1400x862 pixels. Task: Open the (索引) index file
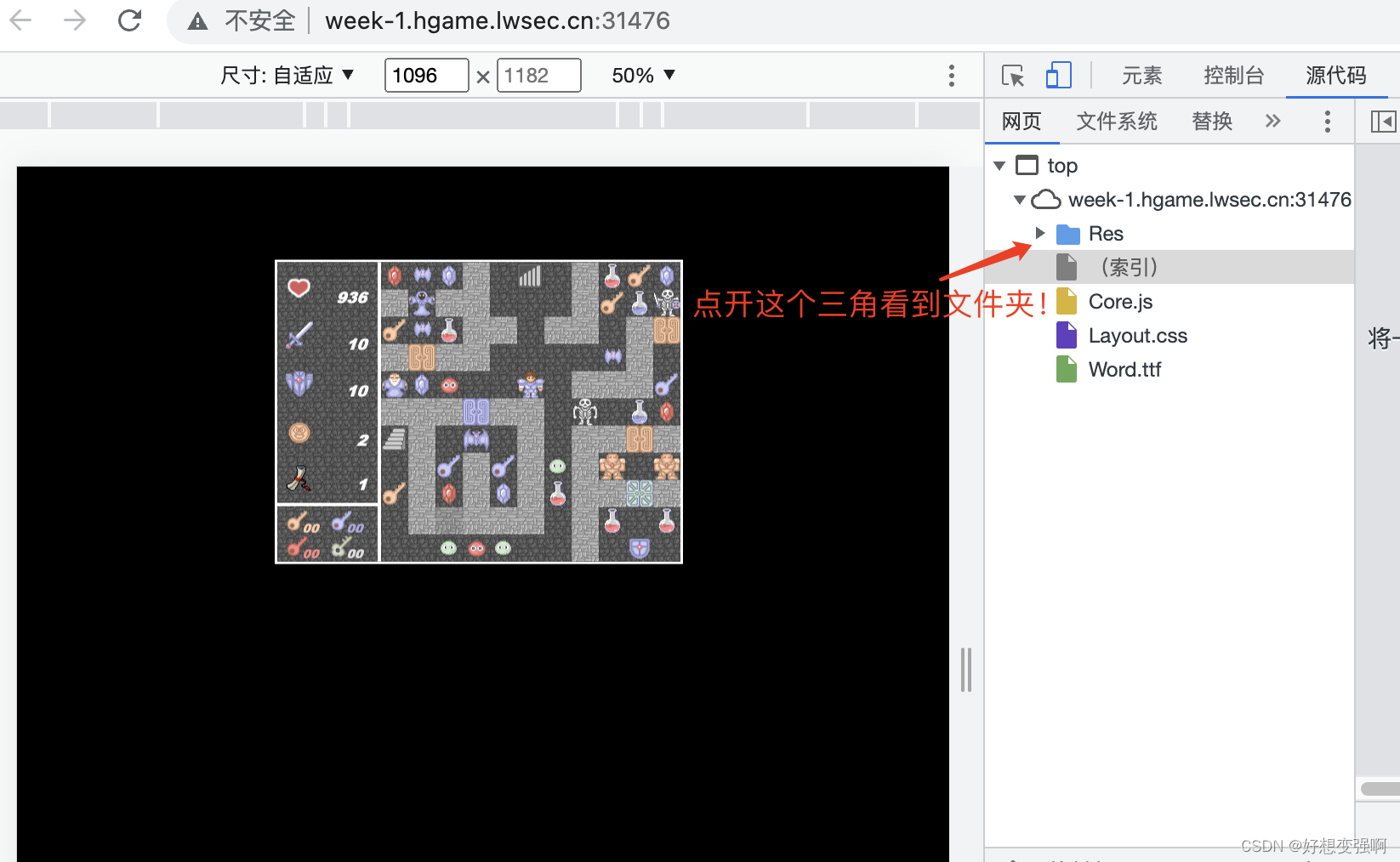[x=1128, y=268]
